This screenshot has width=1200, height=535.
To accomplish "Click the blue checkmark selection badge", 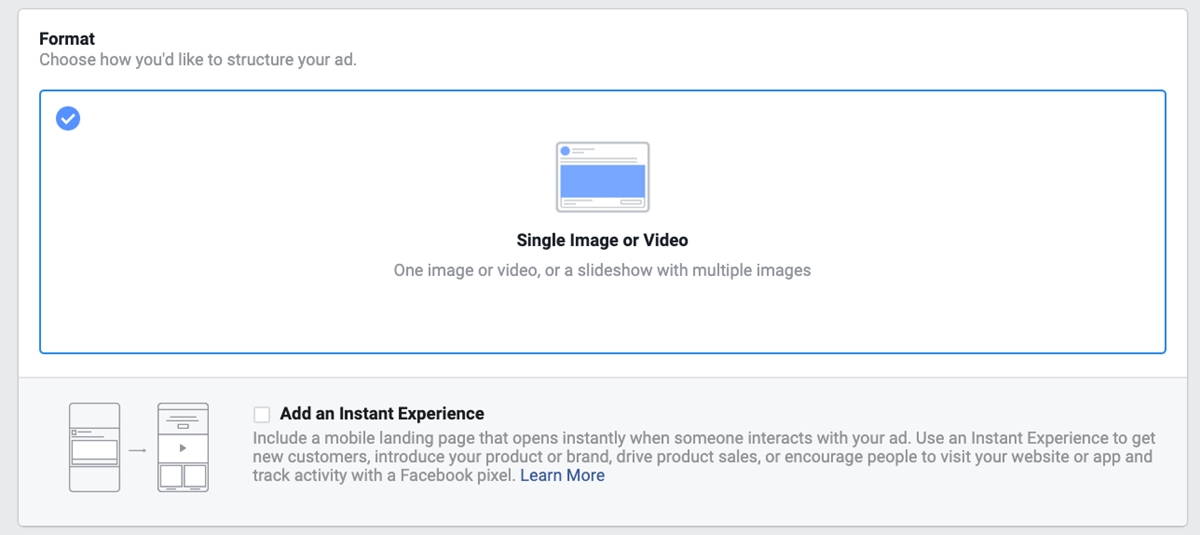I will (x=68, y=119).
